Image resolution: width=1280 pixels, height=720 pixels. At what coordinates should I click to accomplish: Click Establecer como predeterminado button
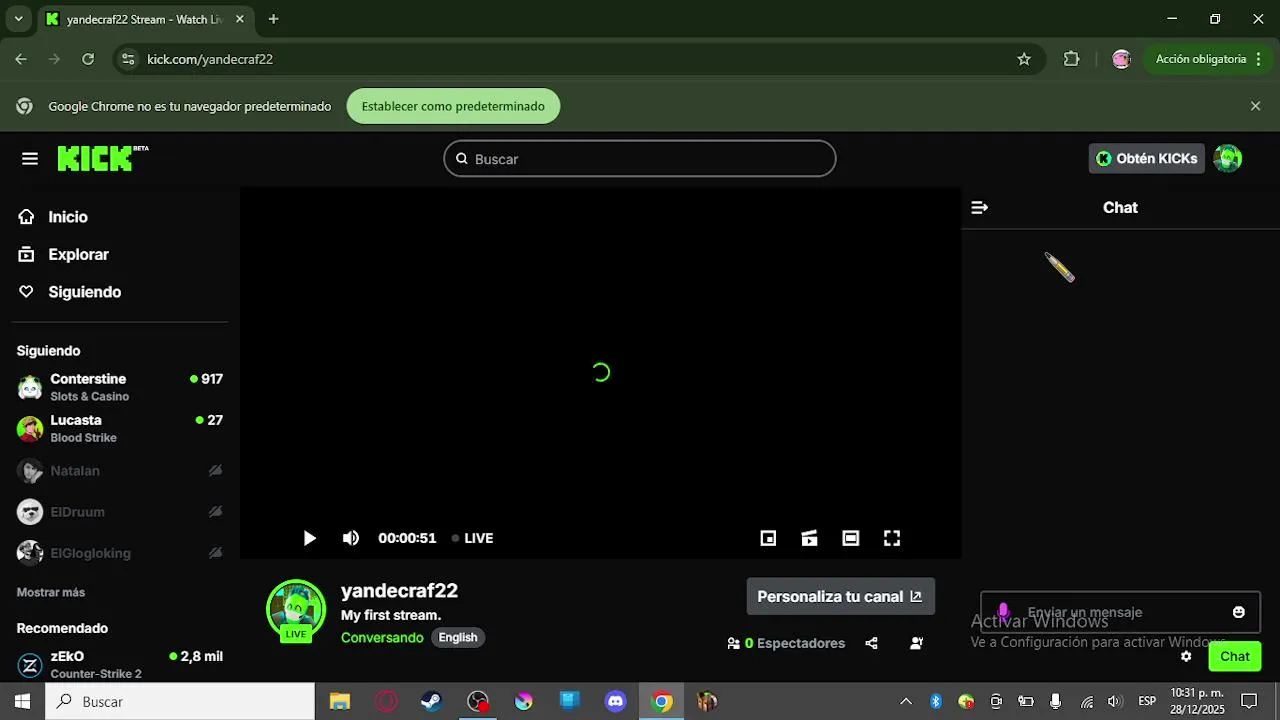coord(453,106)
